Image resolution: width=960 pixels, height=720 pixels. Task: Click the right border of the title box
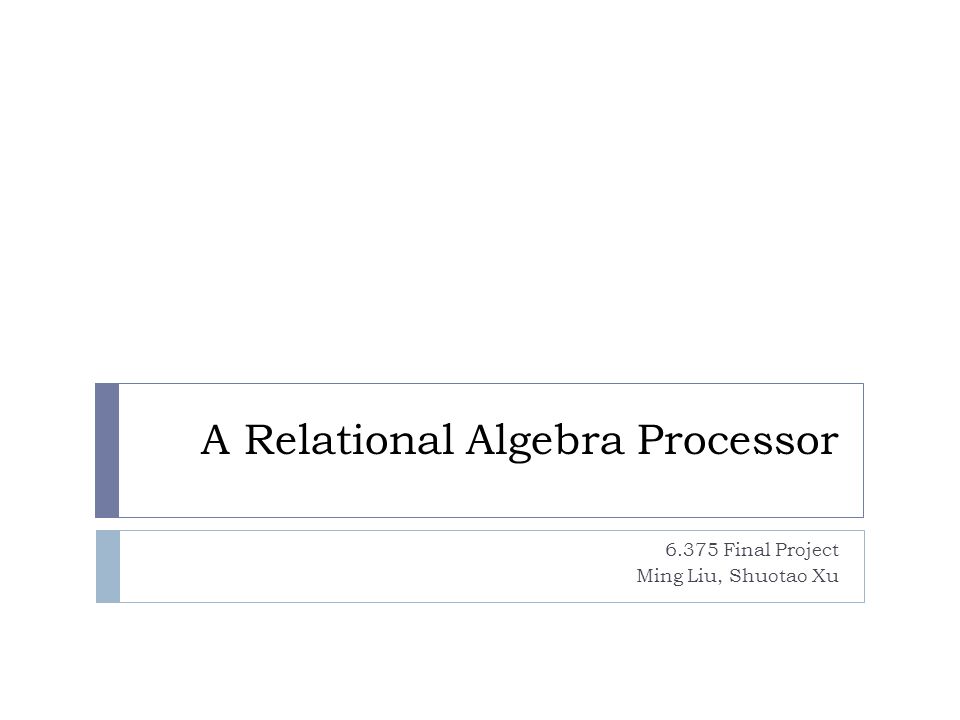point(863,450)
